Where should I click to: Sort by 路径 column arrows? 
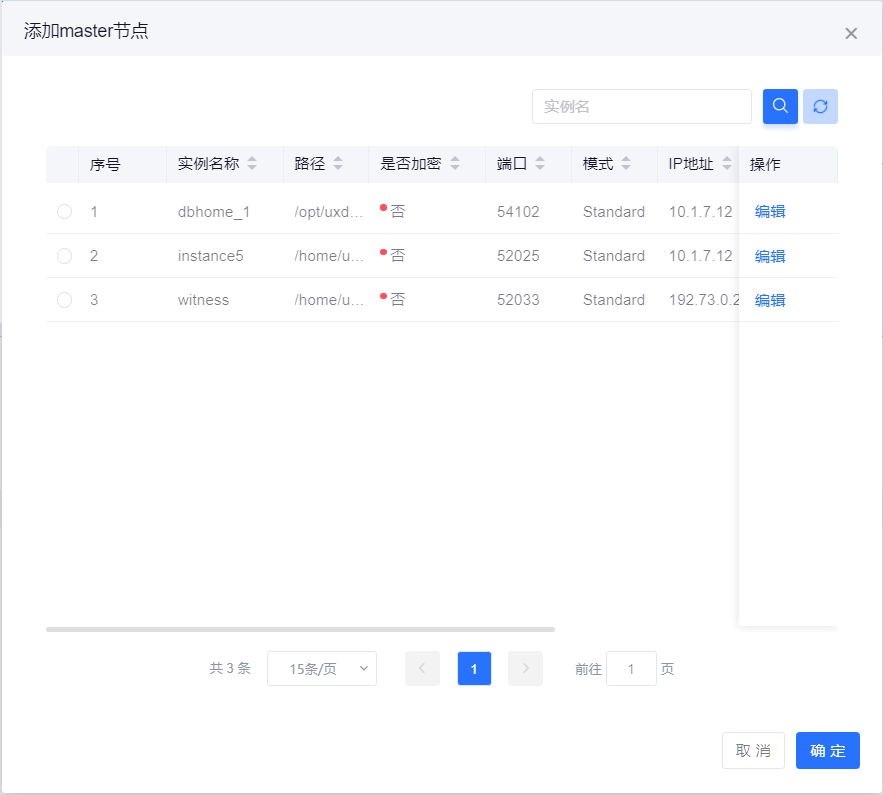[338, 164]
